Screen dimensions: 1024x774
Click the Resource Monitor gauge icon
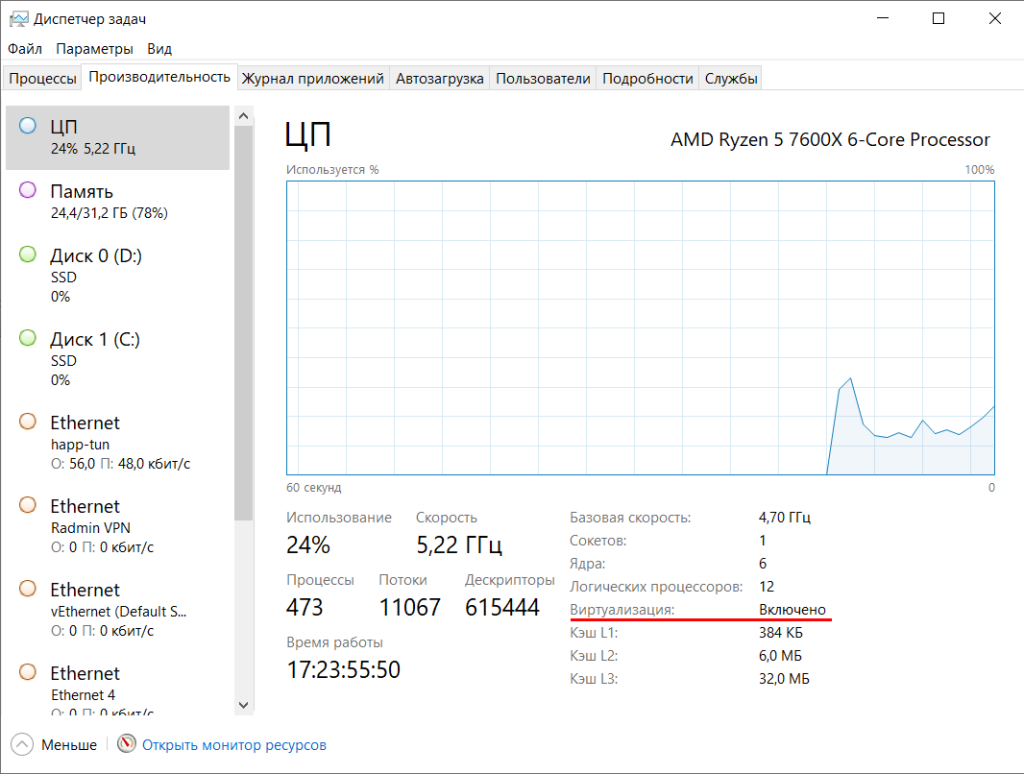pos(127,744)
